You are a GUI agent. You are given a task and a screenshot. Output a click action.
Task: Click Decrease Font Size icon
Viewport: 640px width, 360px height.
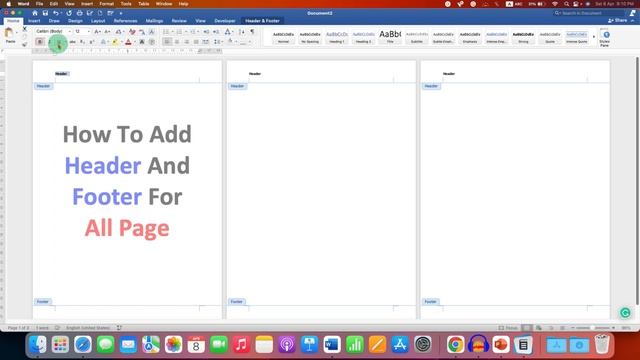point(107,31)
